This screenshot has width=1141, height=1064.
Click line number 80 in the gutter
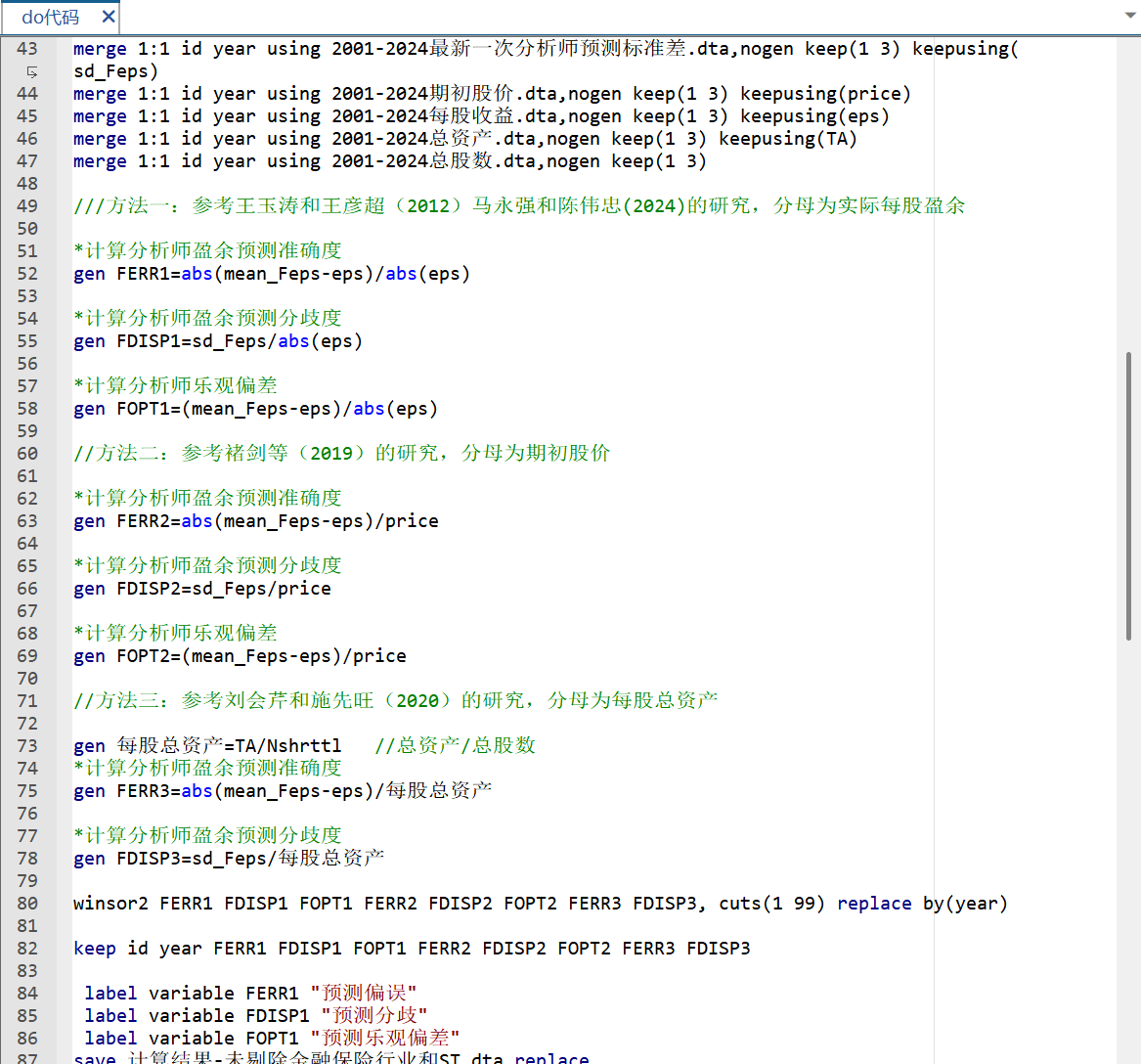[x=27, y=904]
